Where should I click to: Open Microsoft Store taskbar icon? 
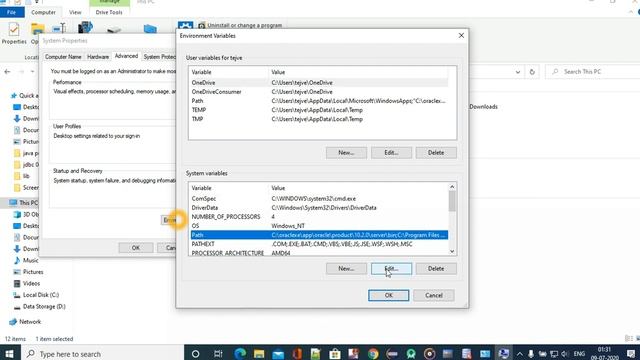(x=335, y=354)
